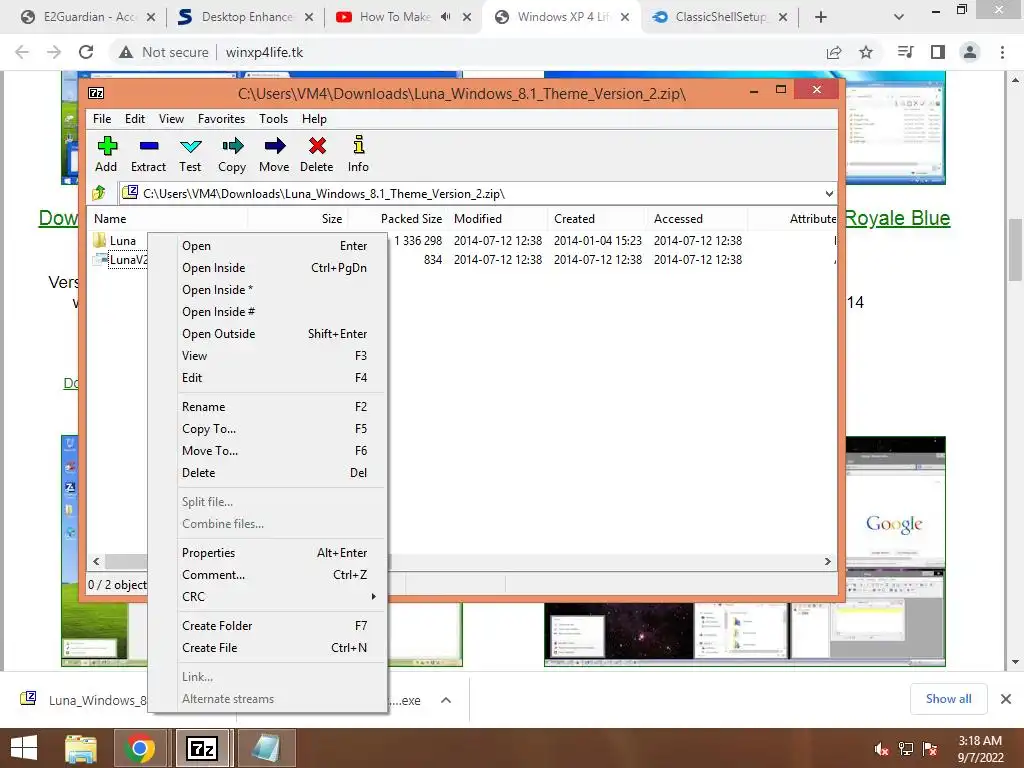
Task: Click Chrome icon on the taskbar
Action: [x=140, y=748]
